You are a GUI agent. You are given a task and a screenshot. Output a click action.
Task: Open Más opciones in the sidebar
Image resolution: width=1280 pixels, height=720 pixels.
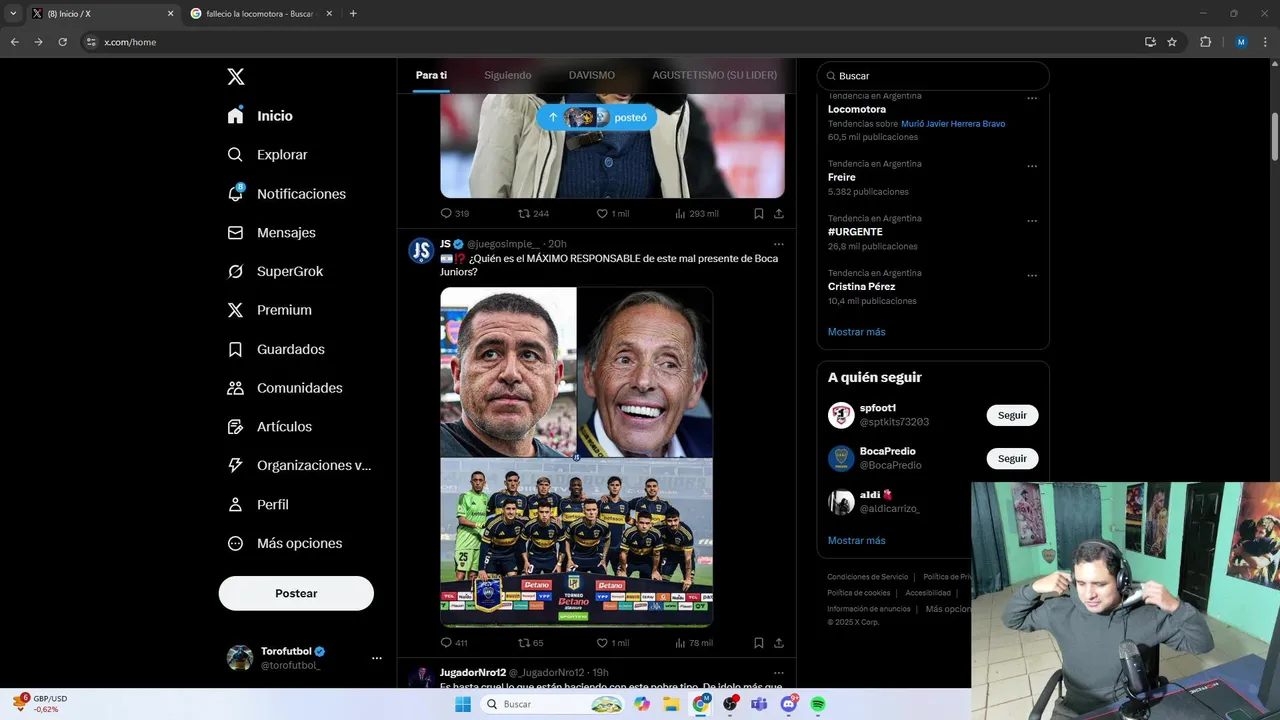pyautogui.click(x=284, y=544)
